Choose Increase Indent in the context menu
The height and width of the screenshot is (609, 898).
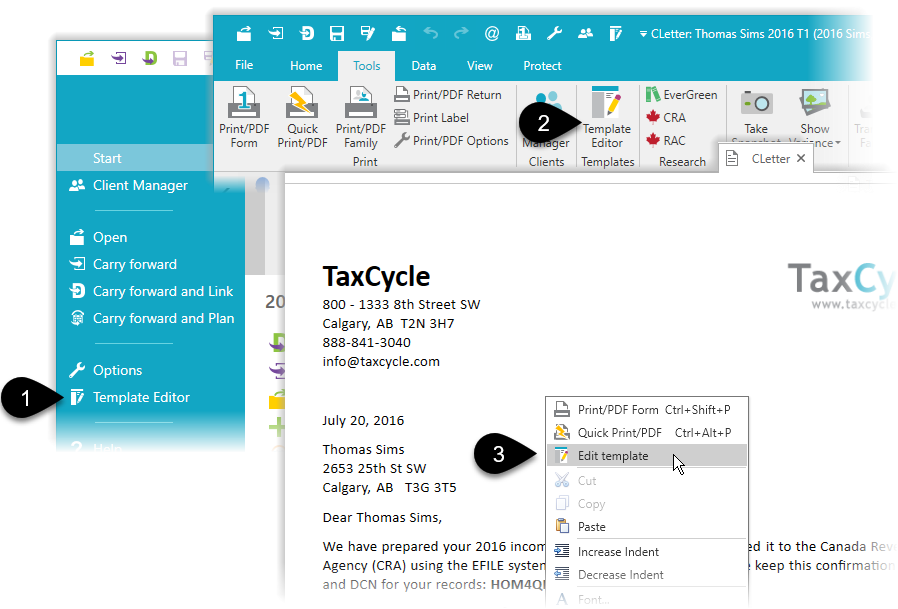647,552
